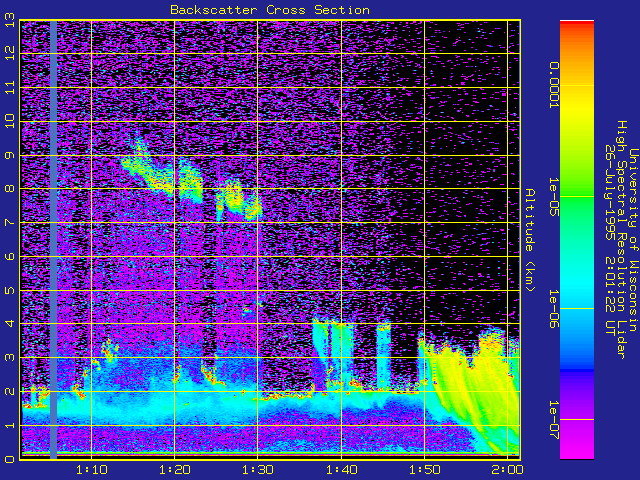The width and height of the screenshot is (640, 480).
Task: Click the '26-July-1995 2:01:22 UT' timestamp
Action: pos(610,240)
